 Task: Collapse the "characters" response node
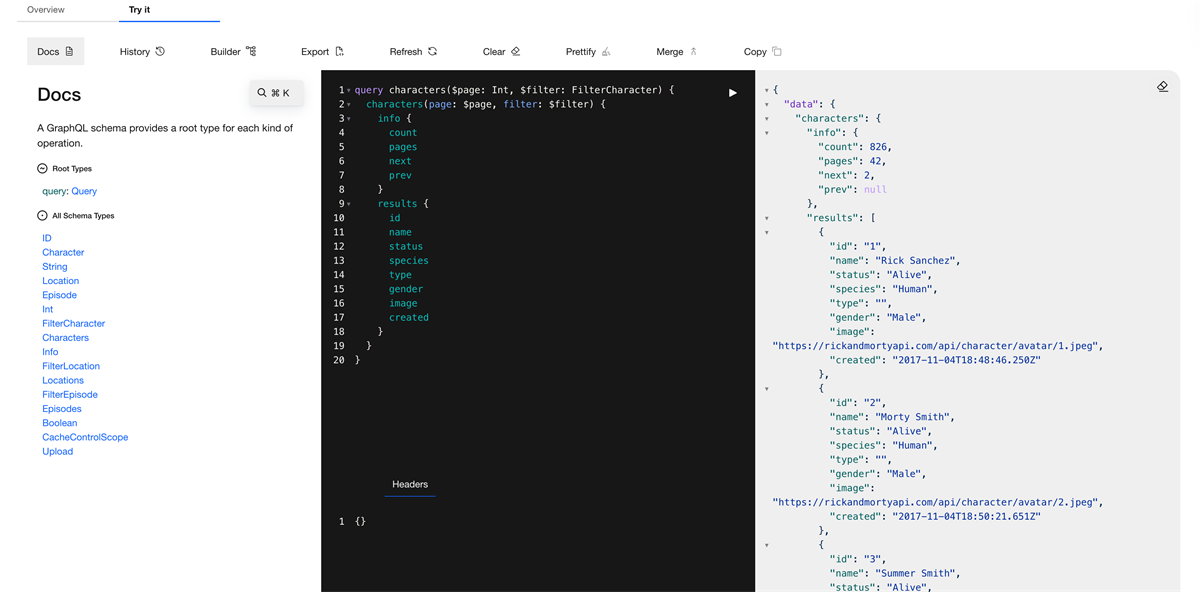coord(767,119)
